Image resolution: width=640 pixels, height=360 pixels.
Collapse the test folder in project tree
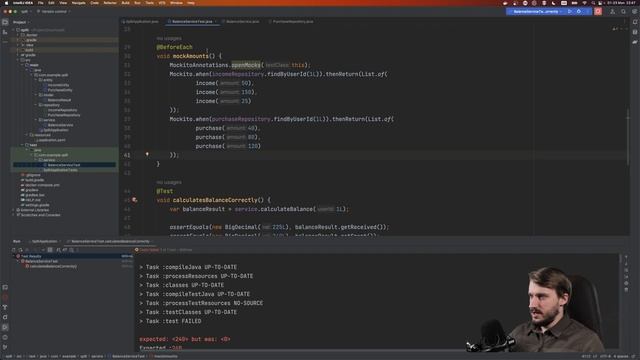pos(22,145)
